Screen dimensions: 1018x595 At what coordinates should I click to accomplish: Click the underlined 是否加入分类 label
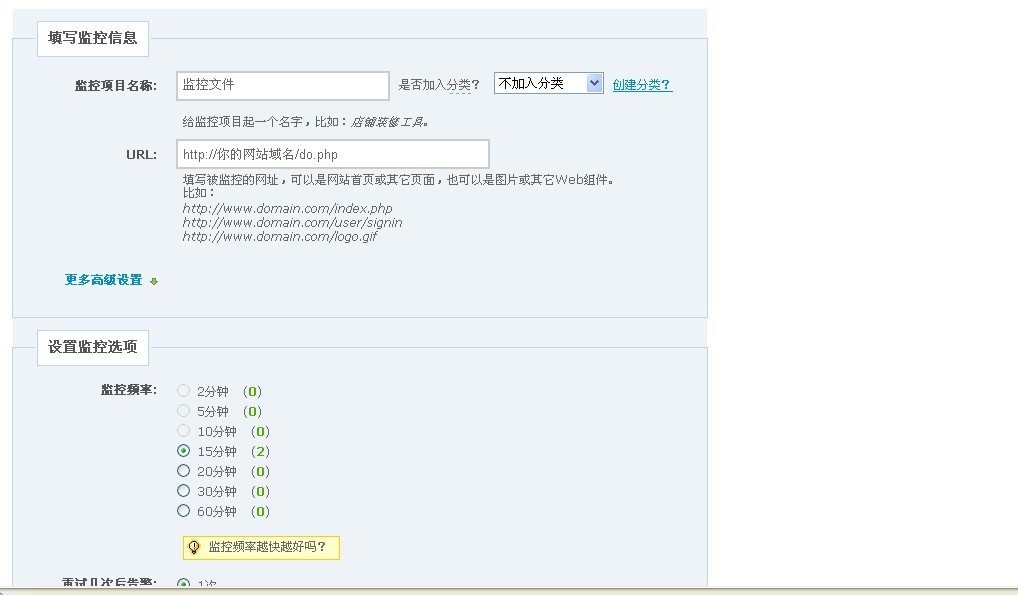click(x=435, y=85)
